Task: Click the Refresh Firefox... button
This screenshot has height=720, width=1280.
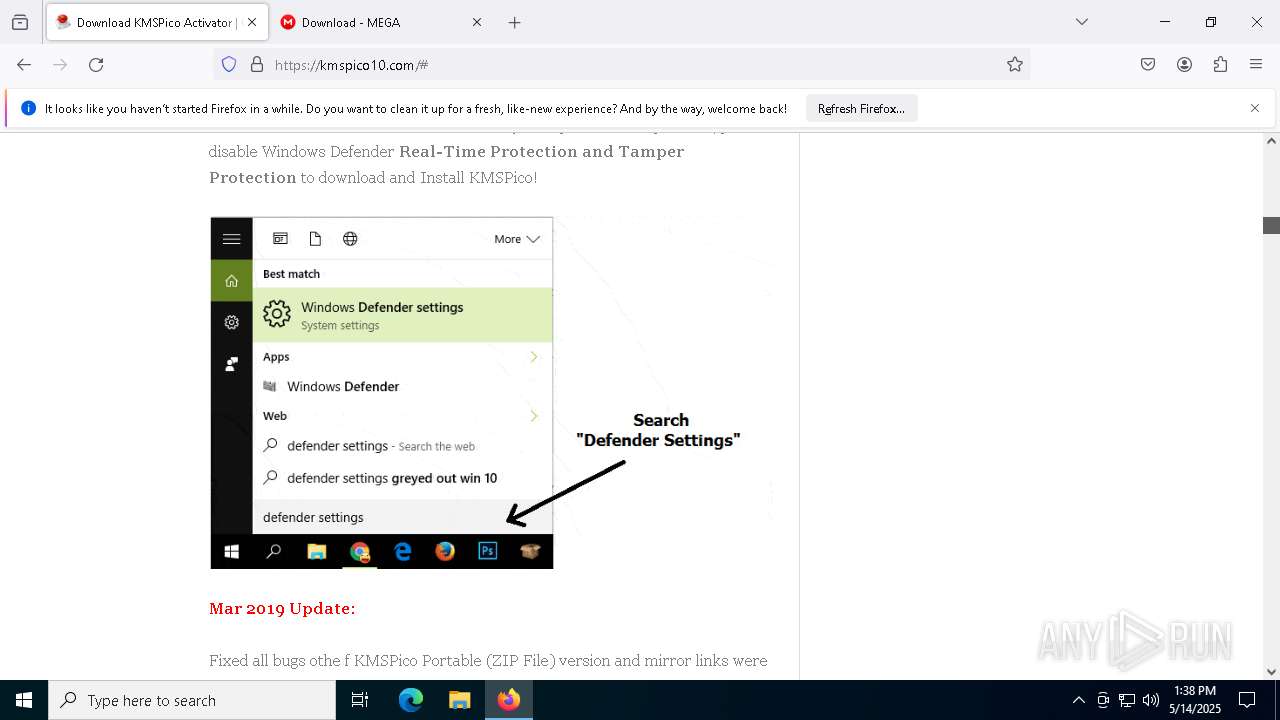Action: 861,108
